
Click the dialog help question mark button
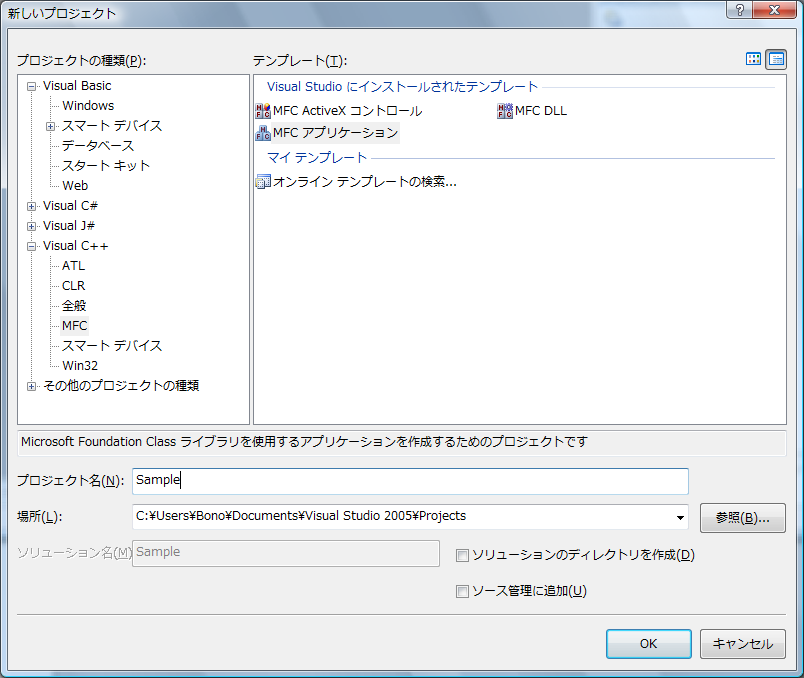(739, 10)
